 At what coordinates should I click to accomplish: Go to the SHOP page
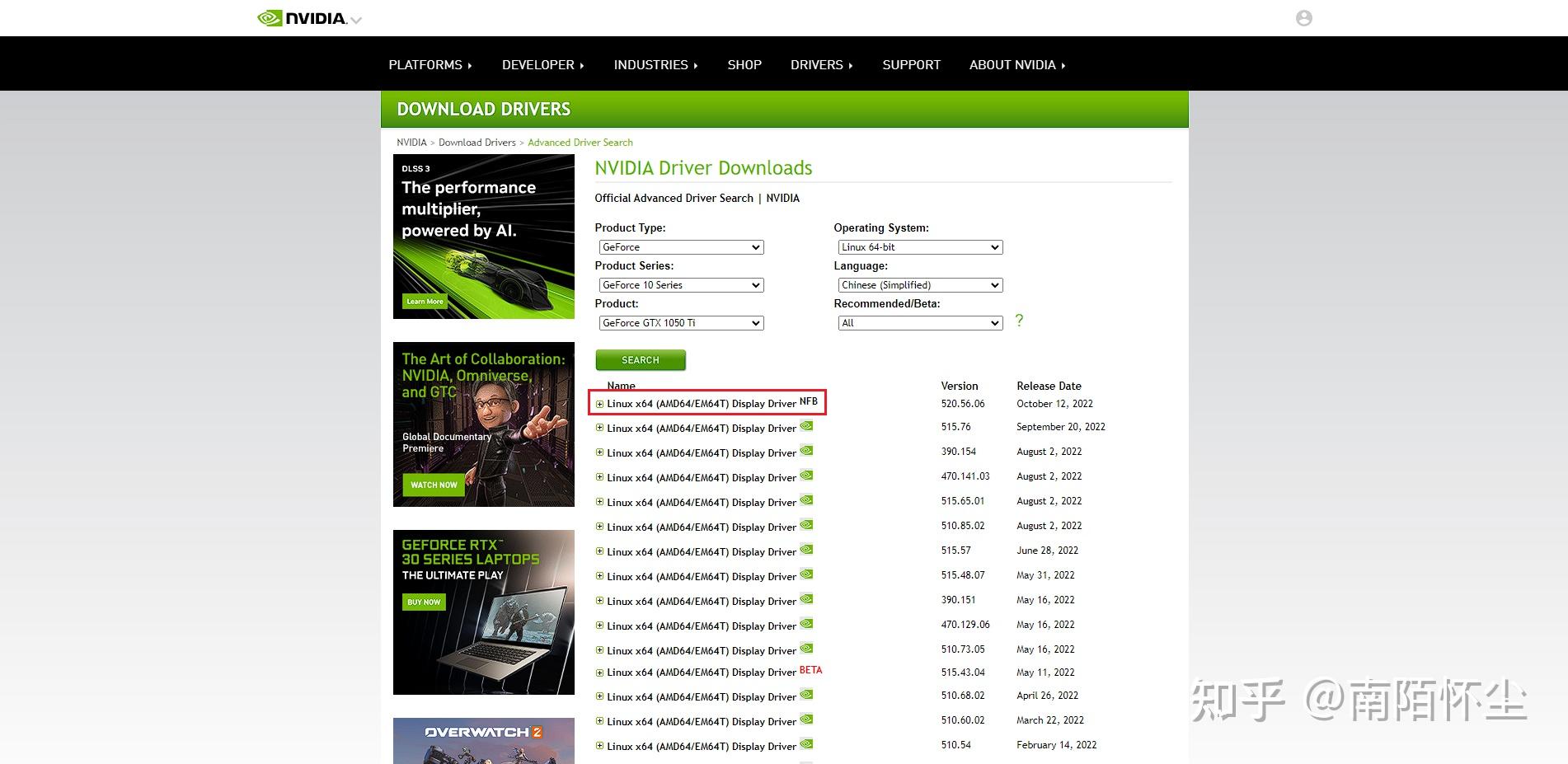pos(744,64)
